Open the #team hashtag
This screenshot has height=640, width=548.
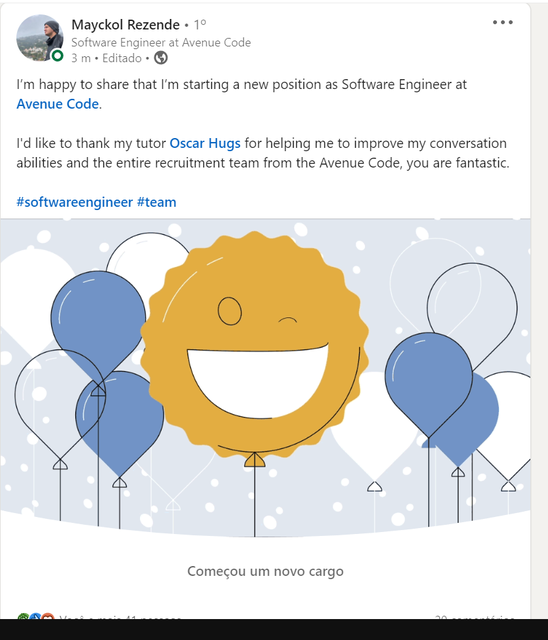click(157, 202)
